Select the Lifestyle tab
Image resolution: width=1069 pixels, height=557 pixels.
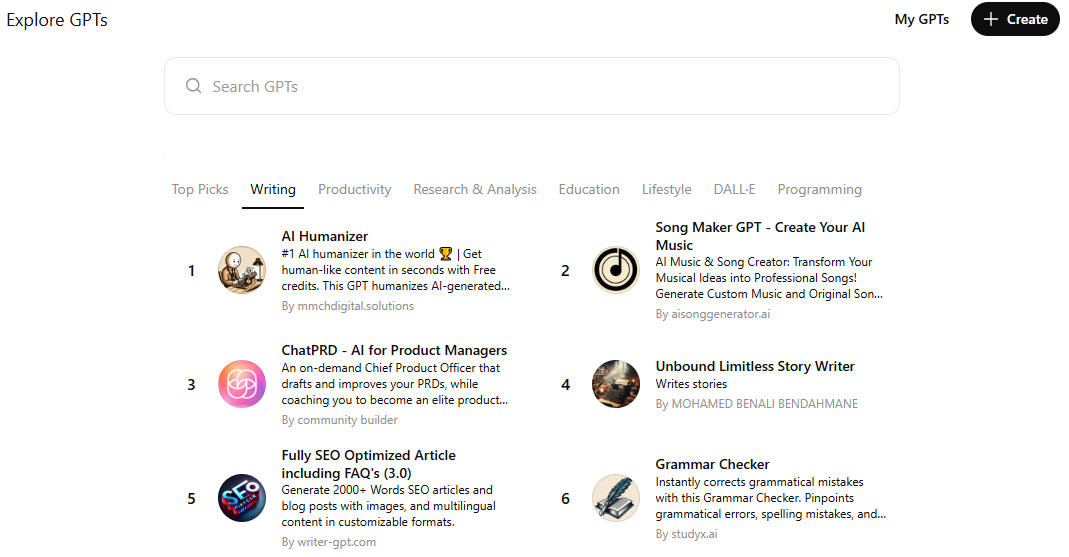point(666,189)
